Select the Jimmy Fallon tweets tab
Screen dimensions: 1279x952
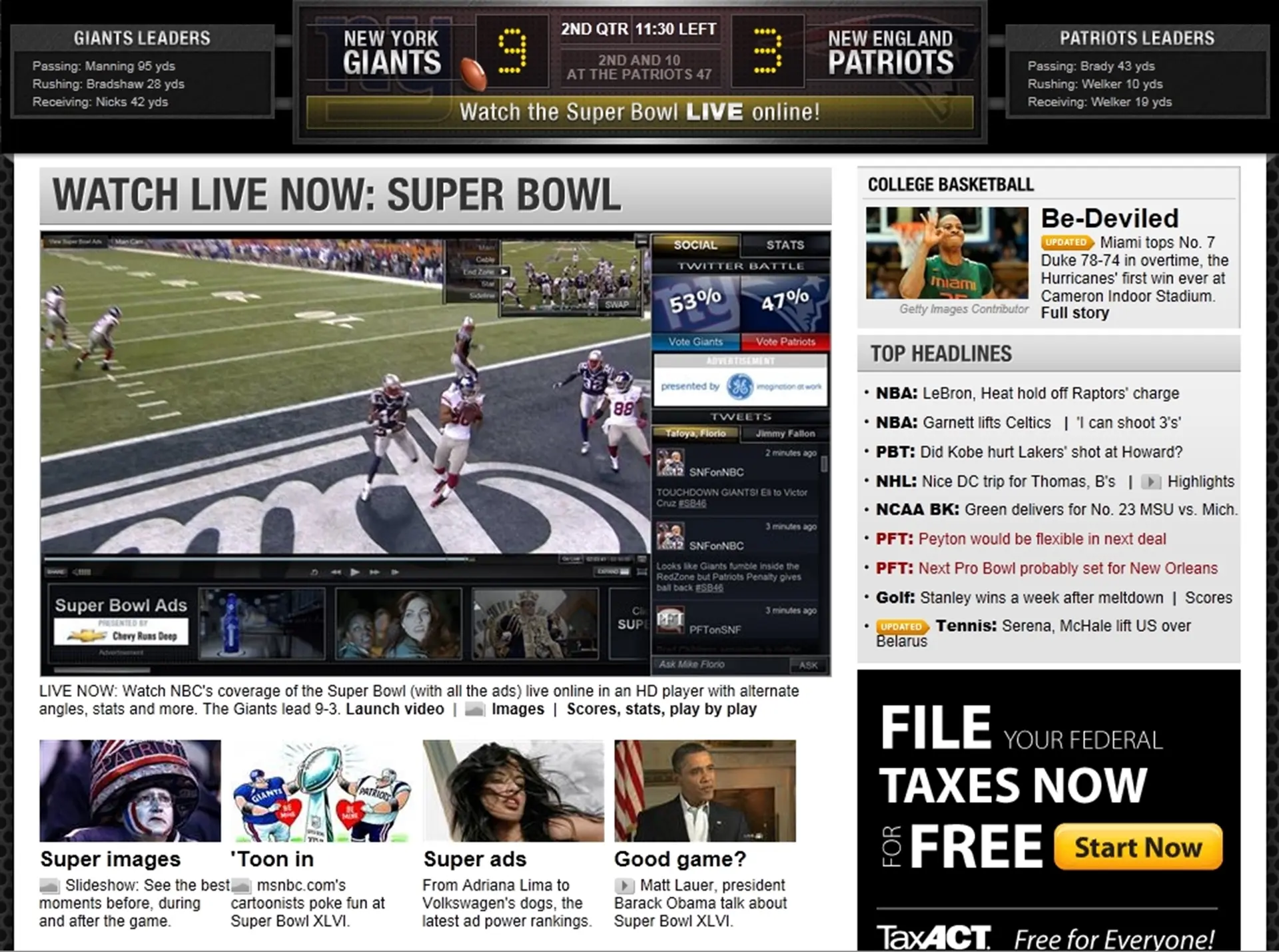[x=785, y=433]
